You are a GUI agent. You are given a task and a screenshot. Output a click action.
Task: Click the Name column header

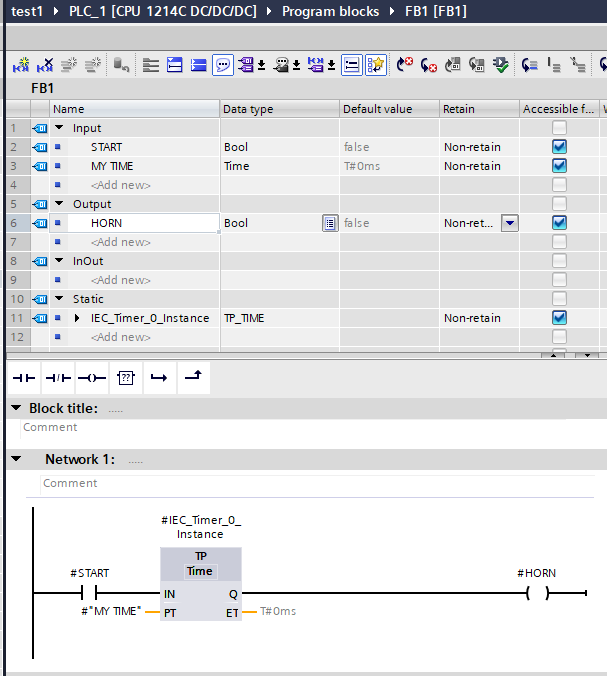point(135,109)
